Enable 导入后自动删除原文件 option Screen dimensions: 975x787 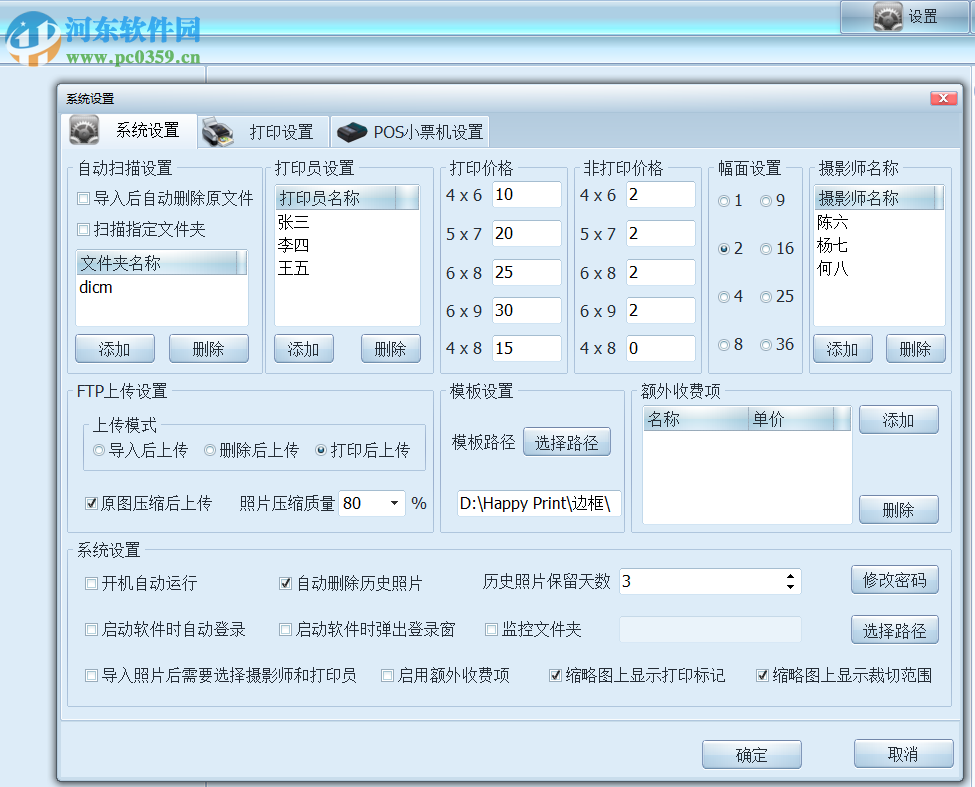point(83,199)
